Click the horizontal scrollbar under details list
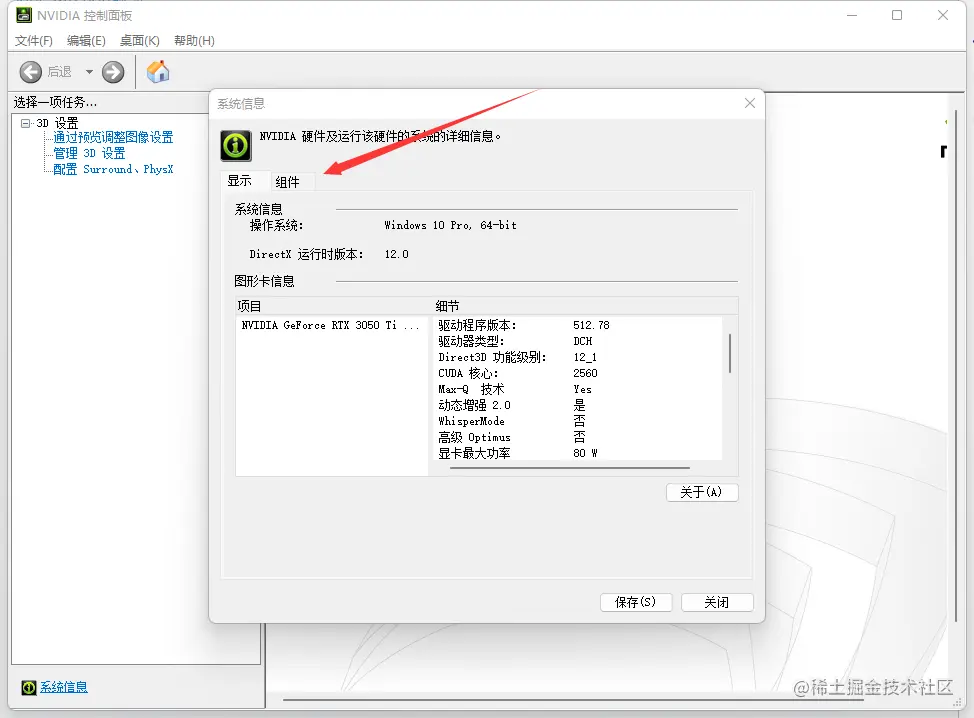This screenshot has width=974, height=718. point(570,468)
